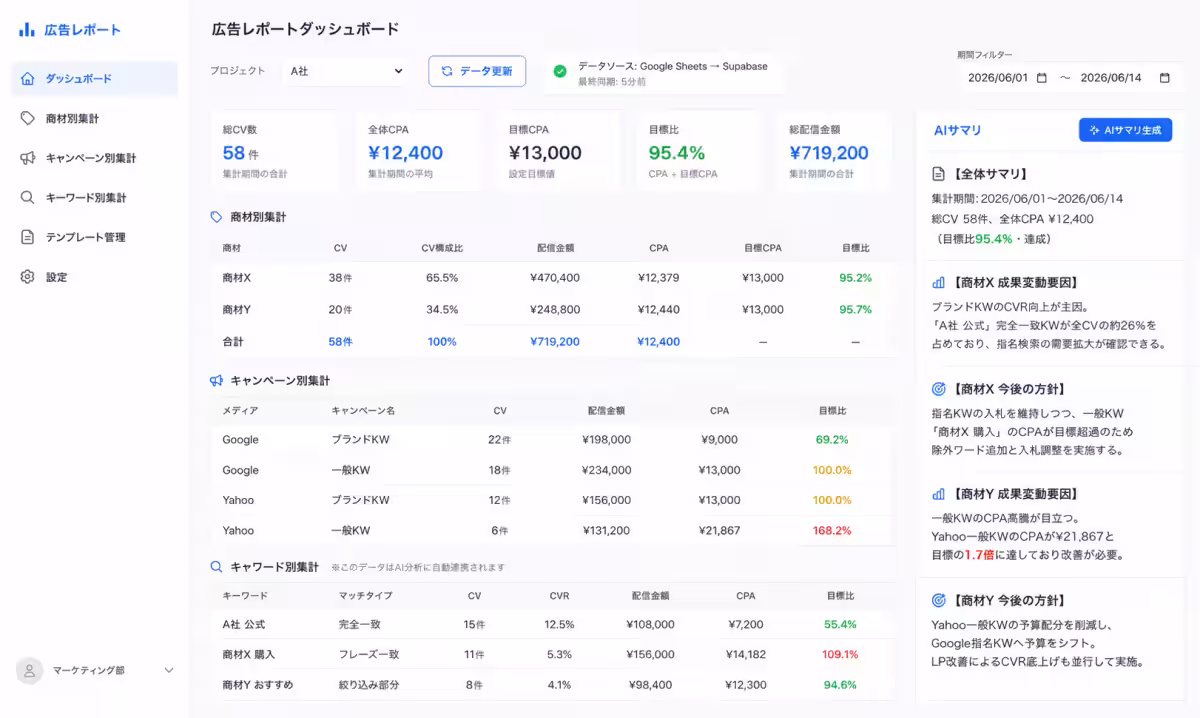
Task: Click the データソース: Google Sheets → Supabase text
Action: [673, 65]
